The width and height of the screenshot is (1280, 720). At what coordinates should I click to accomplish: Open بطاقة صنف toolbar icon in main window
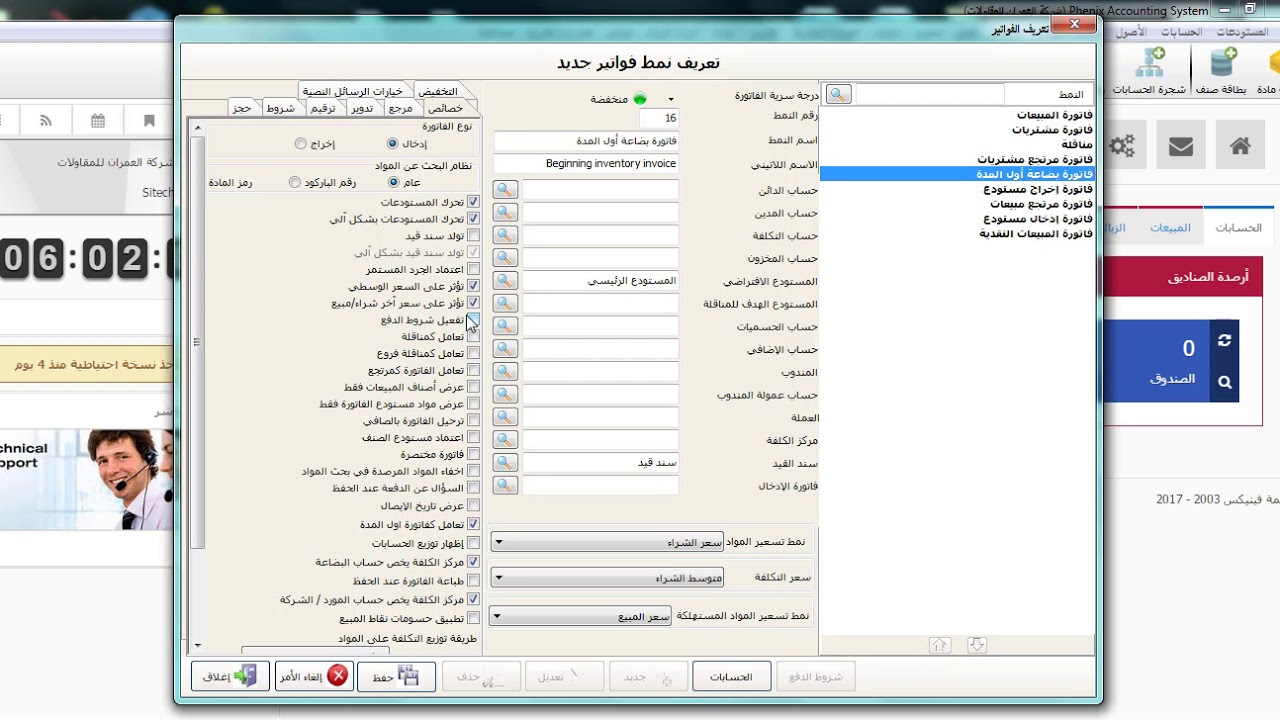tap(1222, 71)
